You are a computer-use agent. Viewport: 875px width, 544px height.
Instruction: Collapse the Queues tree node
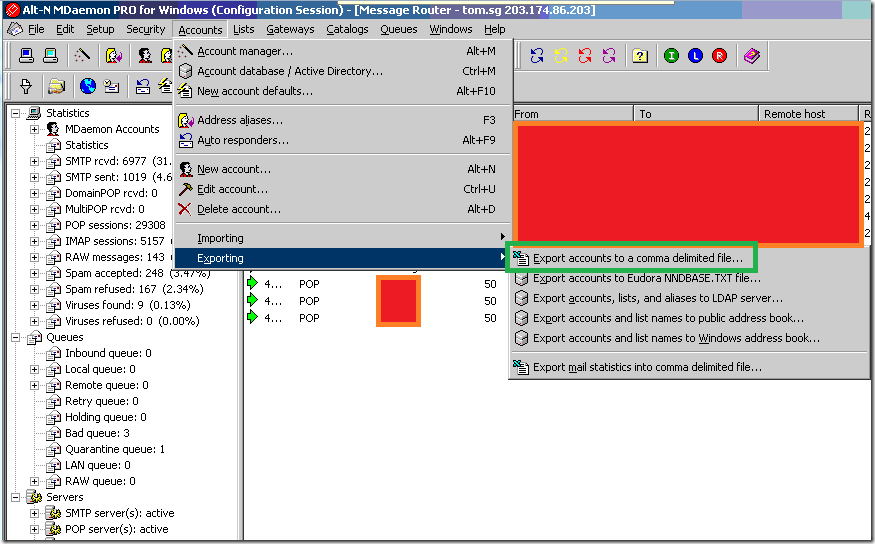[16, 338]
